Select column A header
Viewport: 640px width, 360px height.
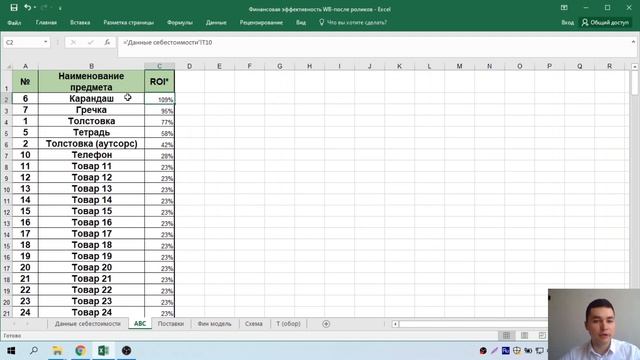tap(25, 66)
